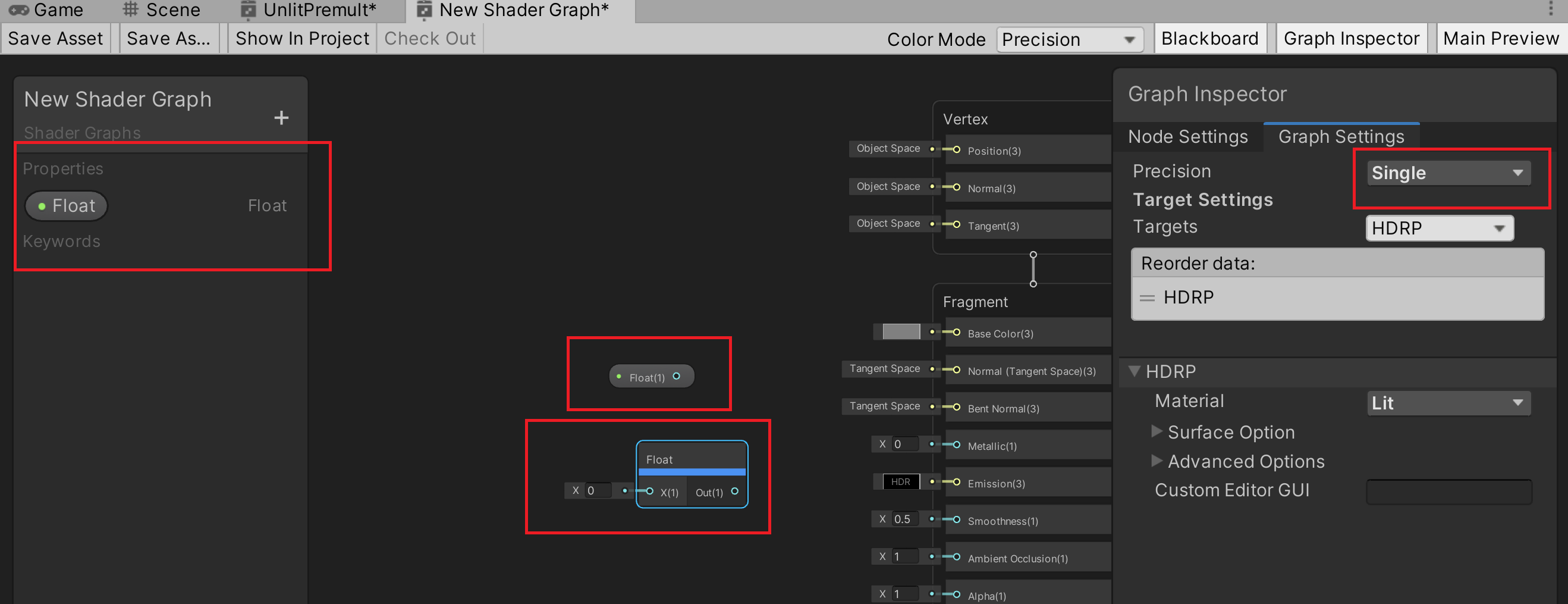This screenshot has width=1568, height=604.
Task: Click the Custom Editor GUI text field
Action: click(x=1448, y=492)
